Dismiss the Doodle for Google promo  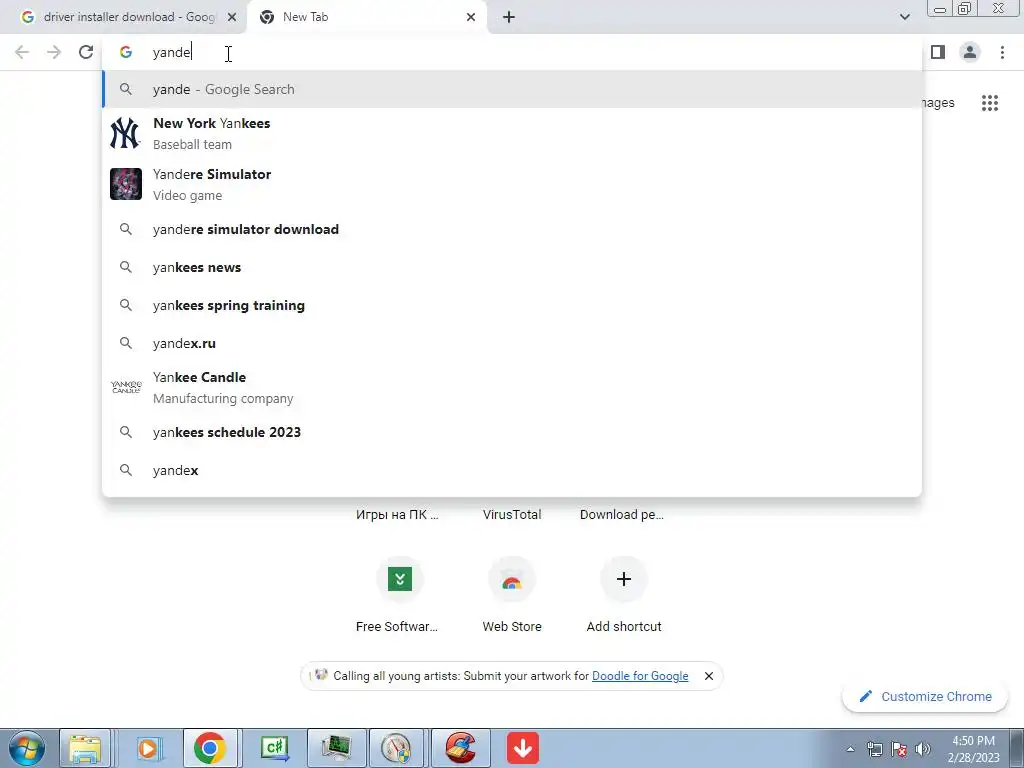tap(709, 676)
